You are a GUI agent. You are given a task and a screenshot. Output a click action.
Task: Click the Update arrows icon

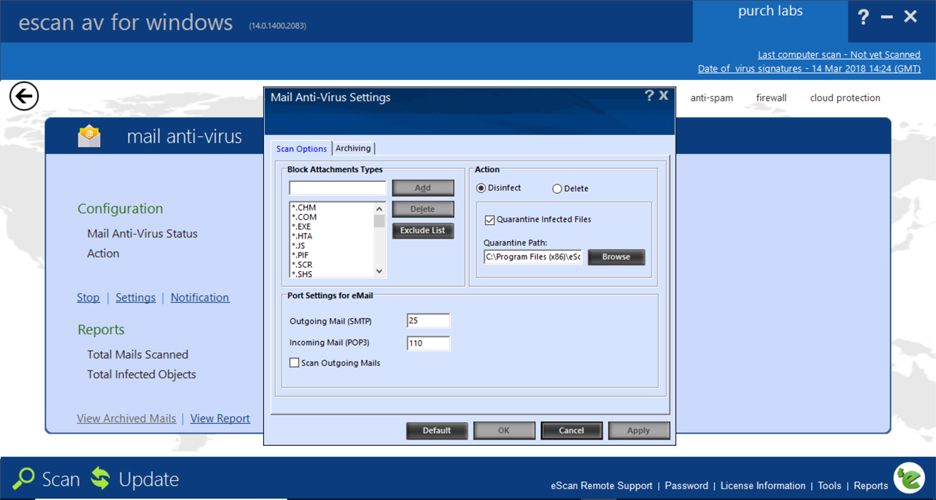coord(100,479)
